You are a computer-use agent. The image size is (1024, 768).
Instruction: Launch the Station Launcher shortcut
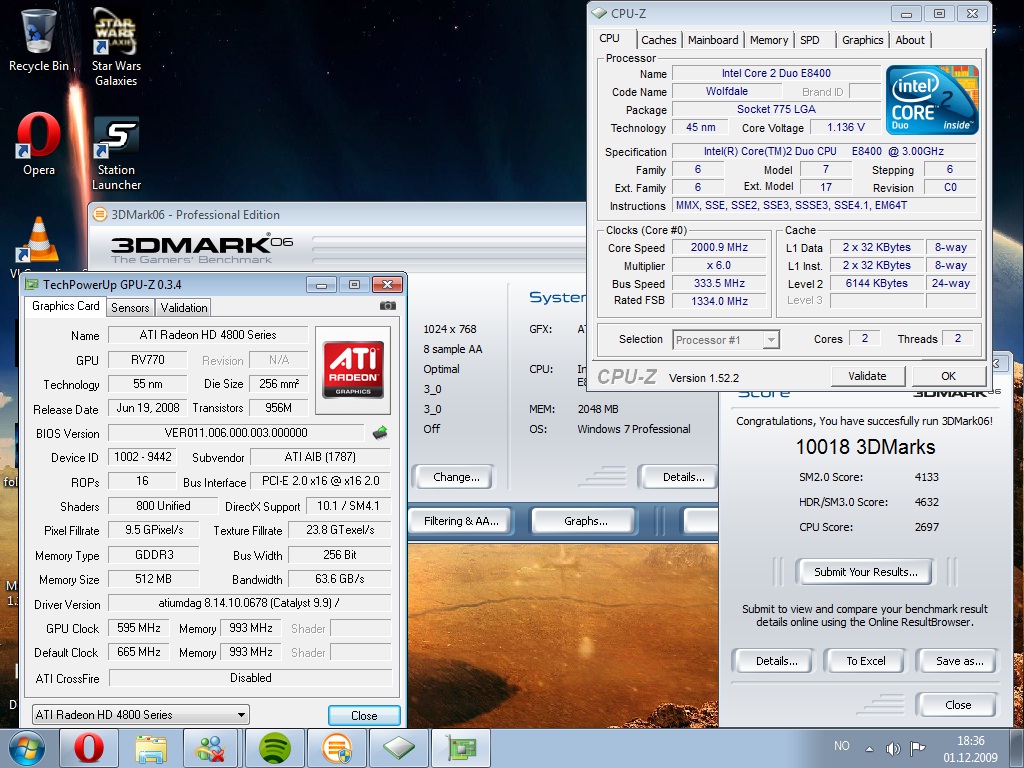click(x=116, y=153)
